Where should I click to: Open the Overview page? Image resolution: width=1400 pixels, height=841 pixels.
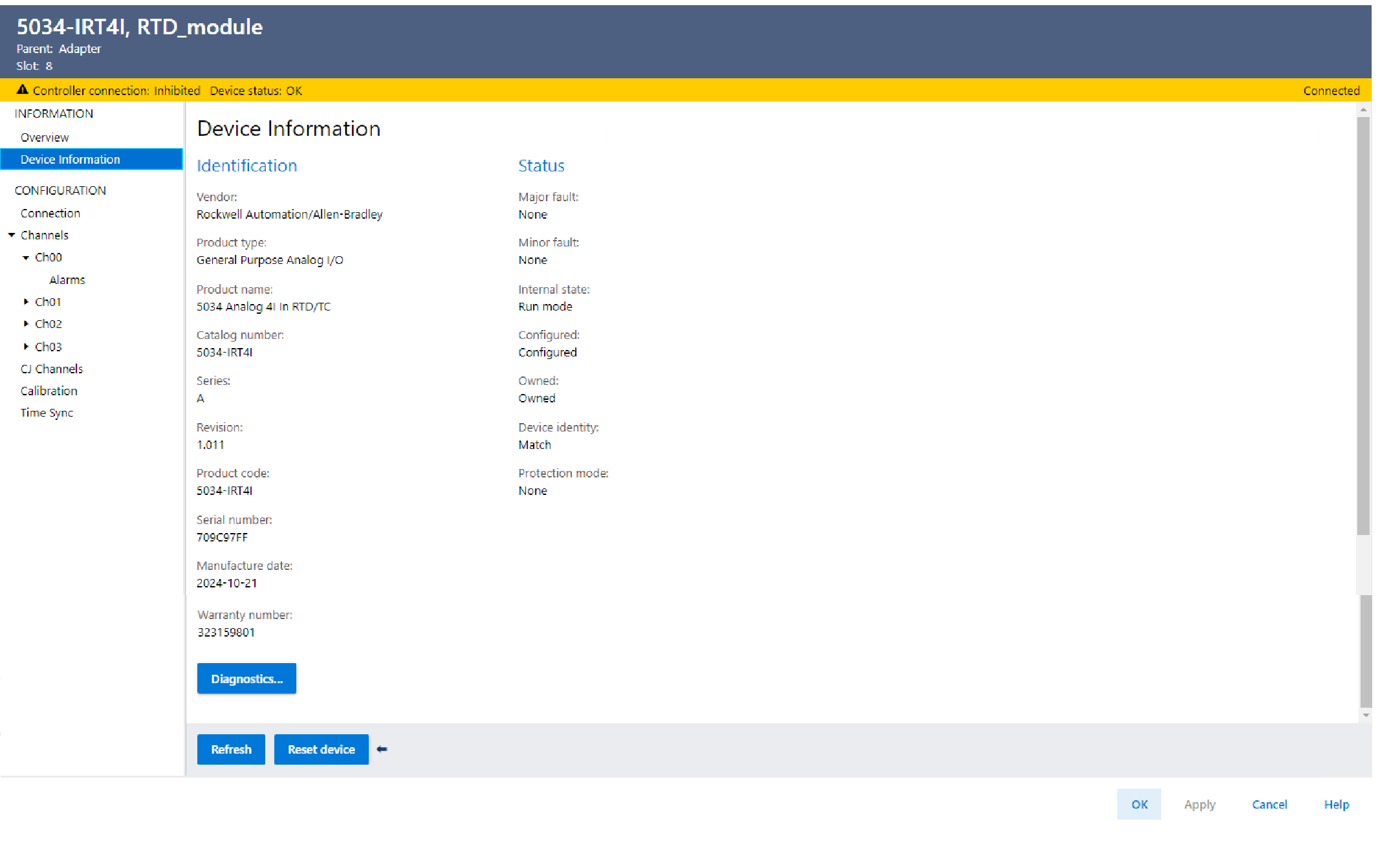[x=45, y=137]
